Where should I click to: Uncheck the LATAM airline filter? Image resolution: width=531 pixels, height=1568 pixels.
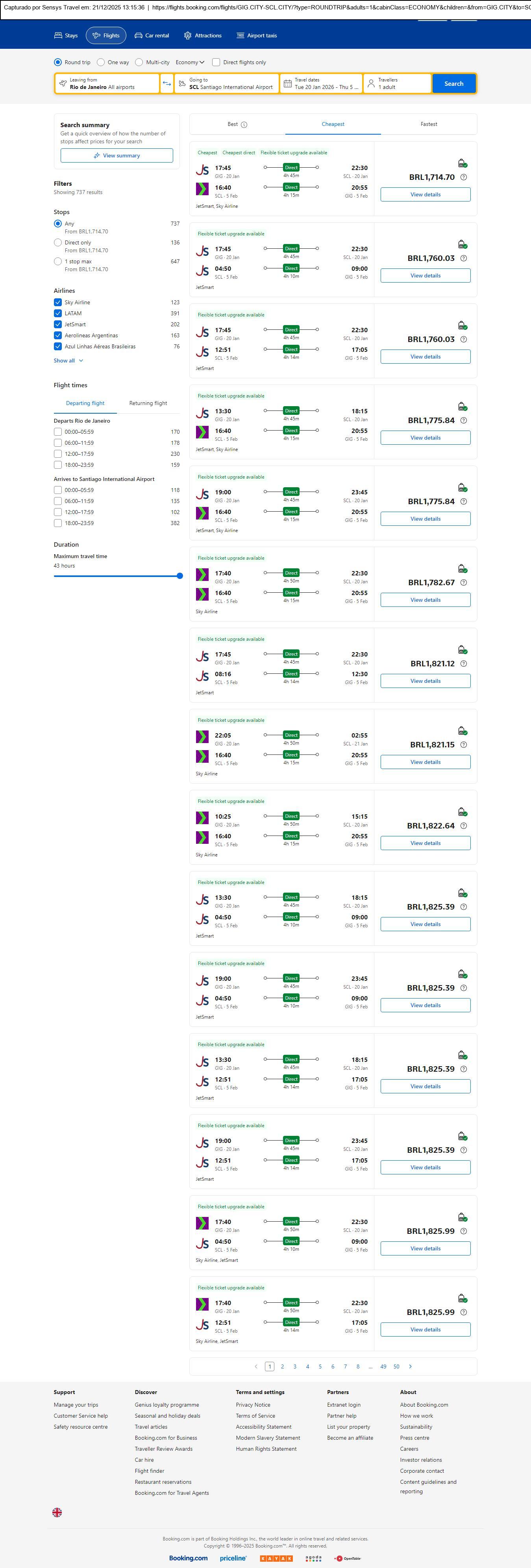click(x=58, y=313)
